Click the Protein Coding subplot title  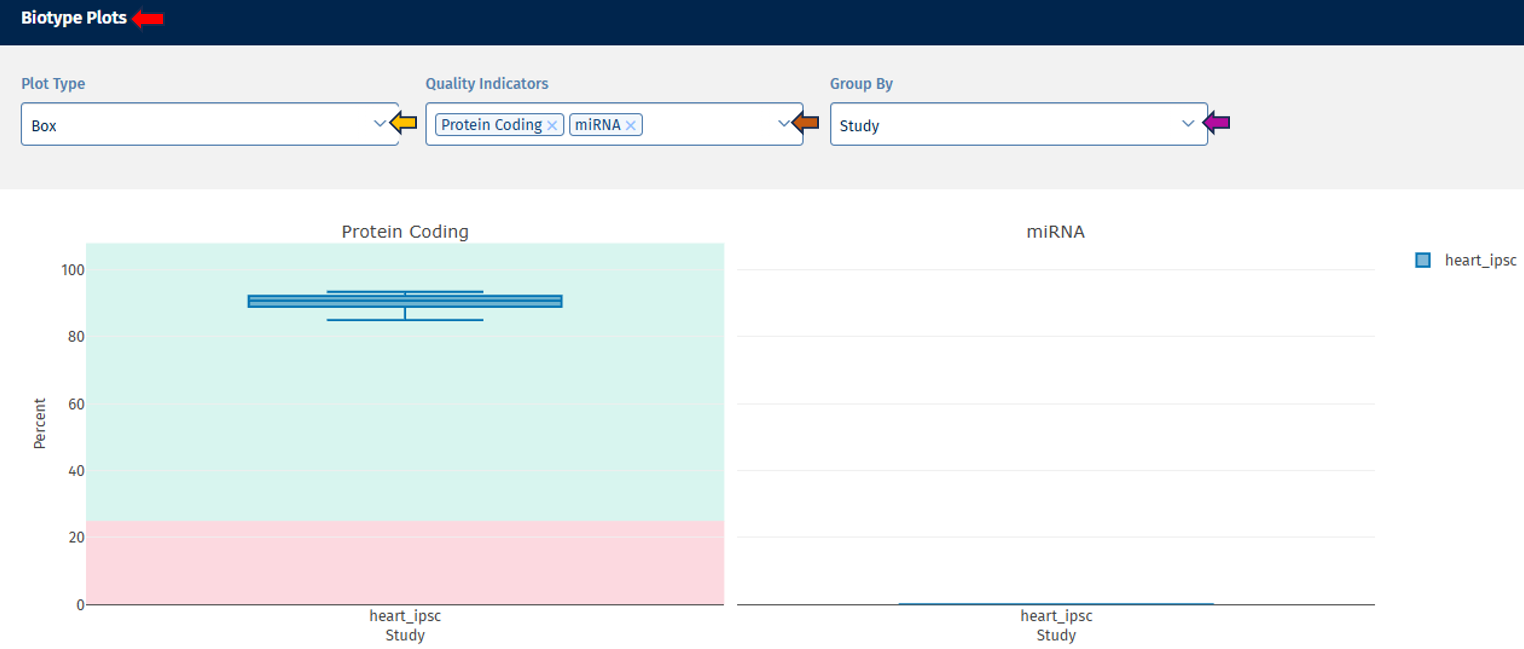coord(405,232)
